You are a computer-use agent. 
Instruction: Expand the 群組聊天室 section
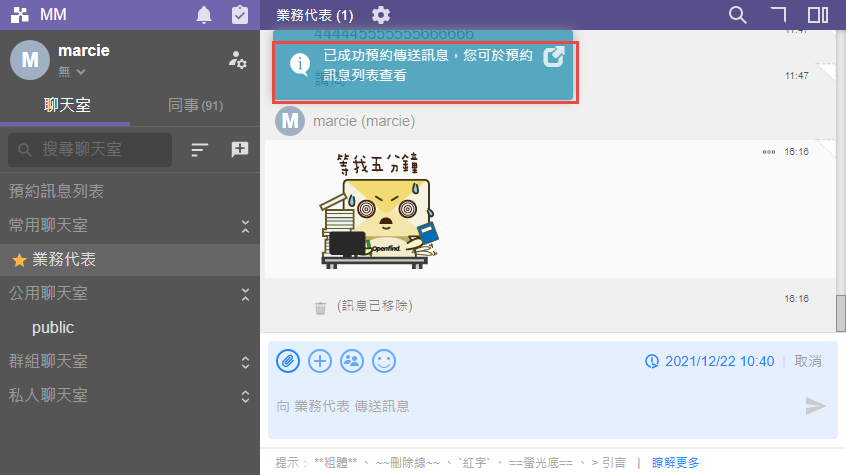click(245, 362)
